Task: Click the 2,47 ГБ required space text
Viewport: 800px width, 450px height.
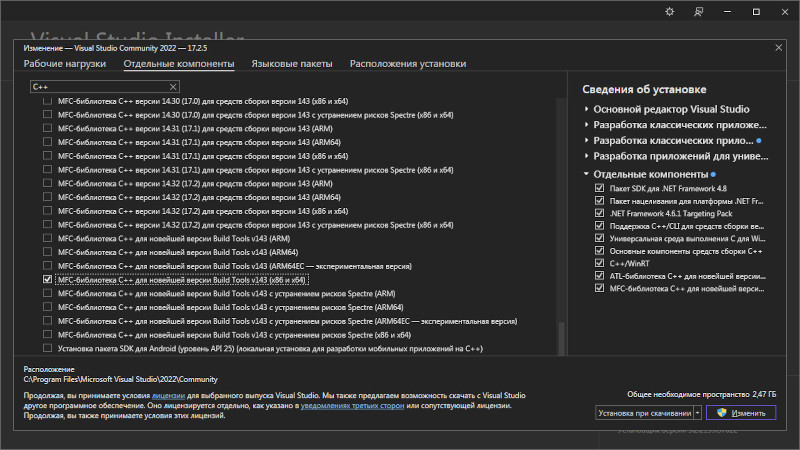Action: (x=764, y=394)
